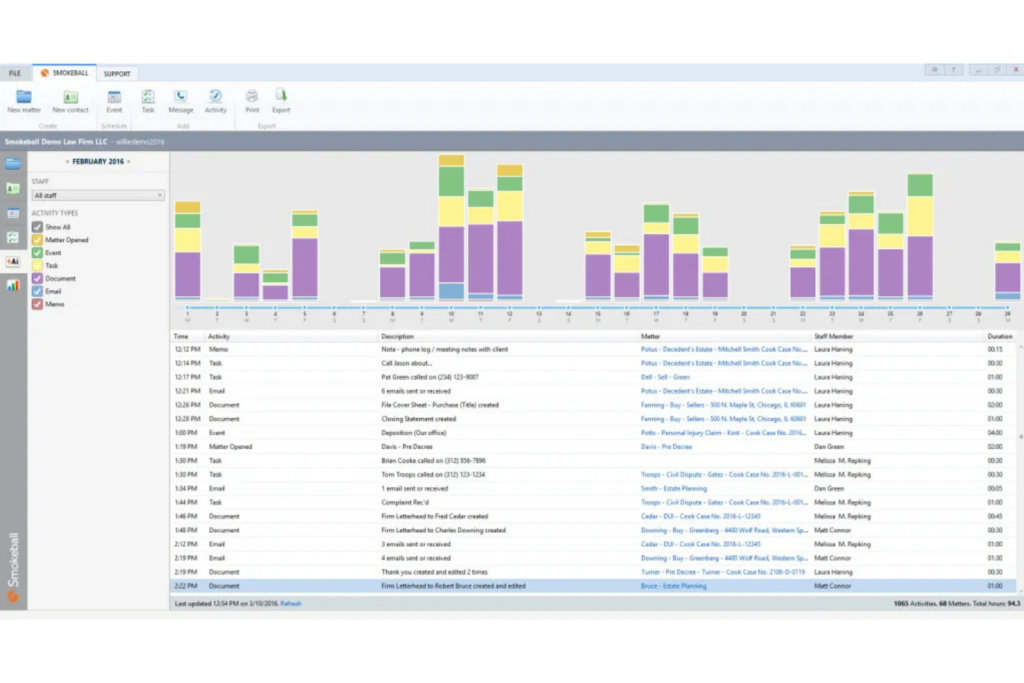
Task: Select the Activity Intelligence sidebar icon
Action: [13, 261]
